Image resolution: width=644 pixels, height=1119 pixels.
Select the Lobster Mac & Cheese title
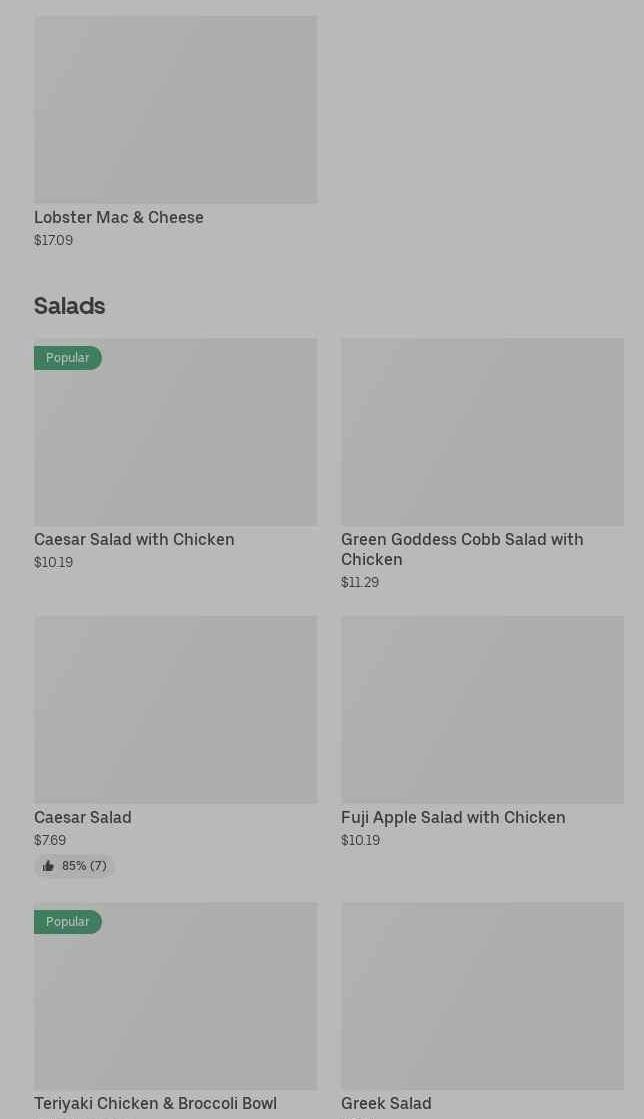pyautogui.click(x=119, y=217)
